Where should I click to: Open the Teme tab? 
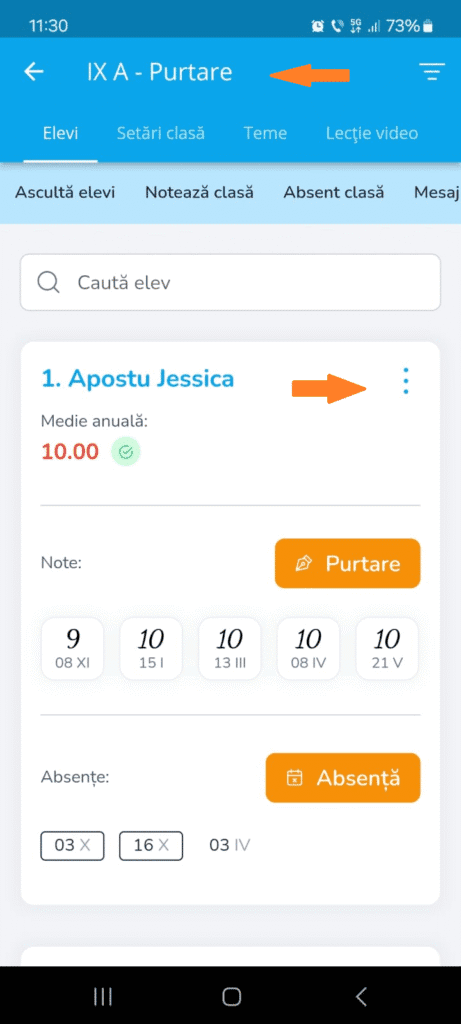point(265,133)
